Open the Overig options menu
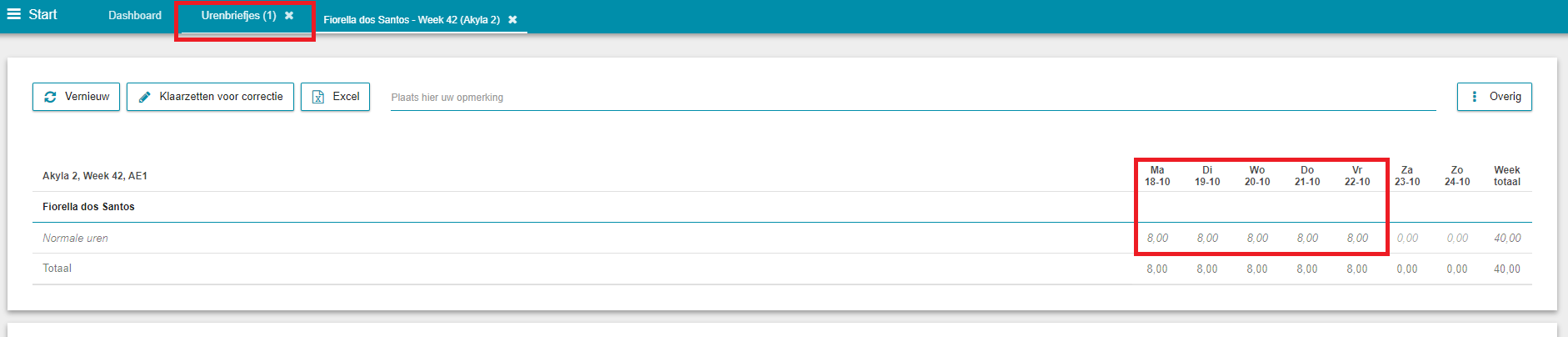This screenshot has height=337, width=1568. pyautogui.click(x=1494, y=97)
